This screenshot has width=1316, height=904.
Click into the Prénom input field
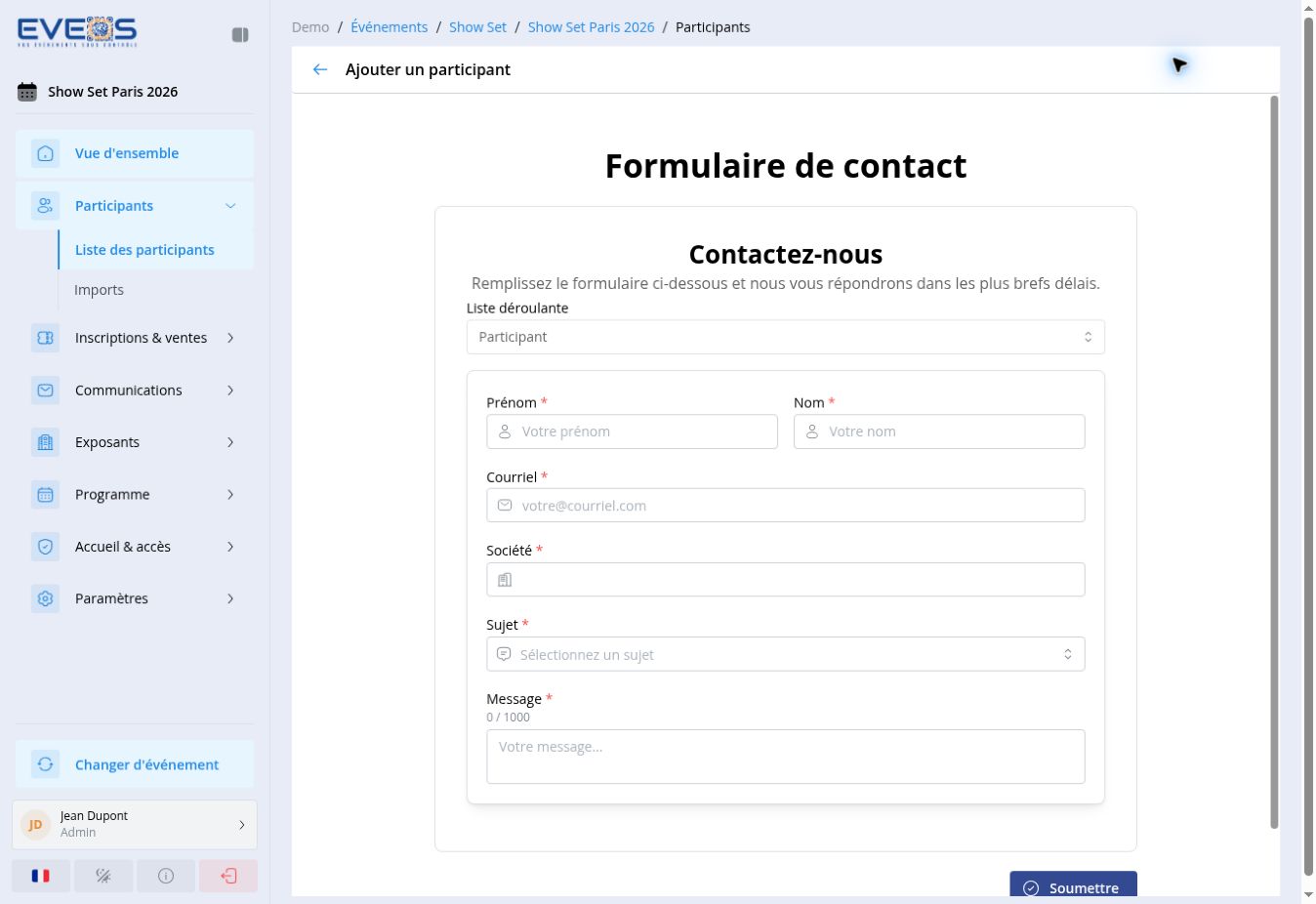pos(633,431)
